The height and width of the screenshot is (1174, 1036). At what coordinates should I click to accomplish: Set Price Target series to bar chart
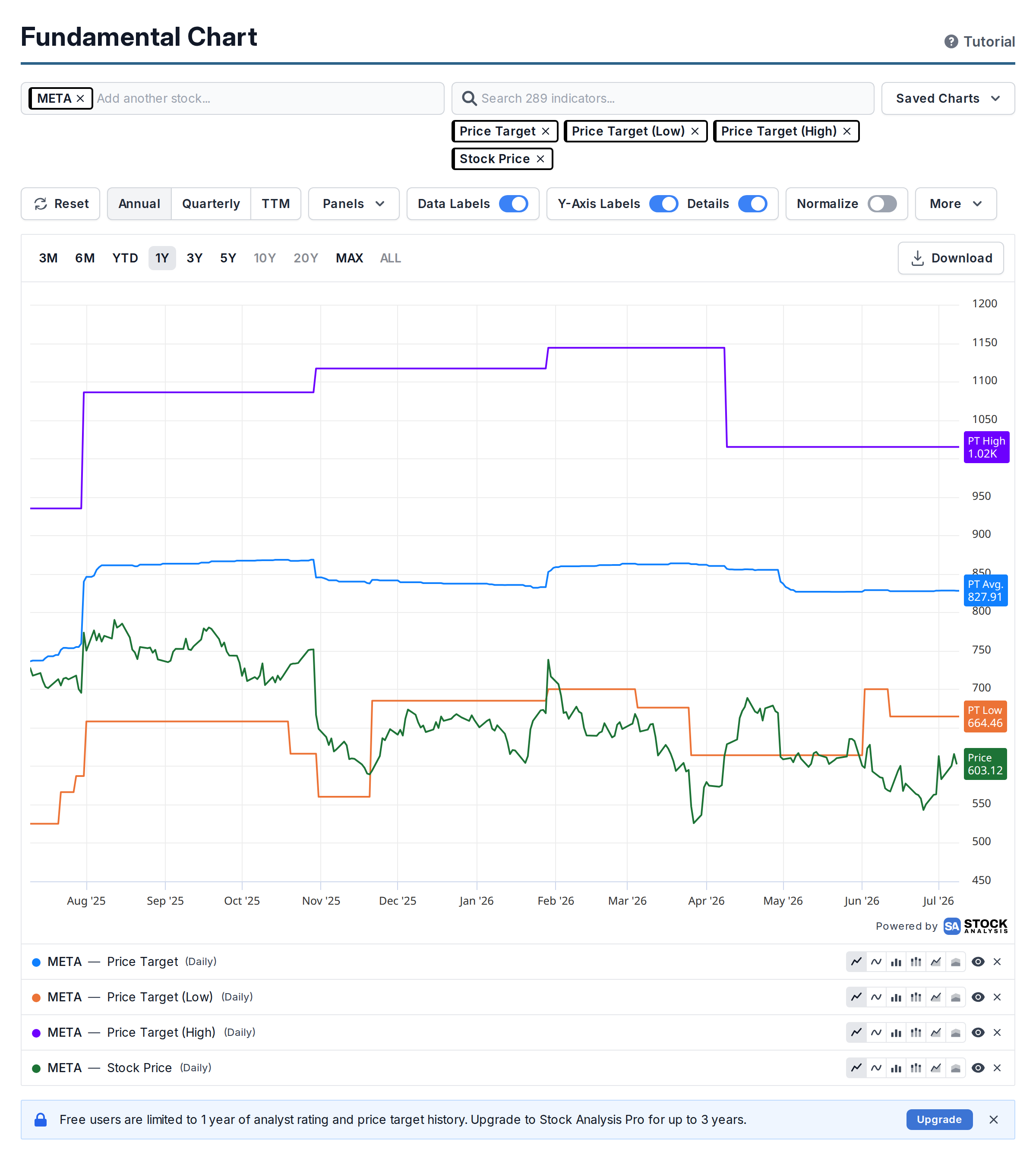896,962
